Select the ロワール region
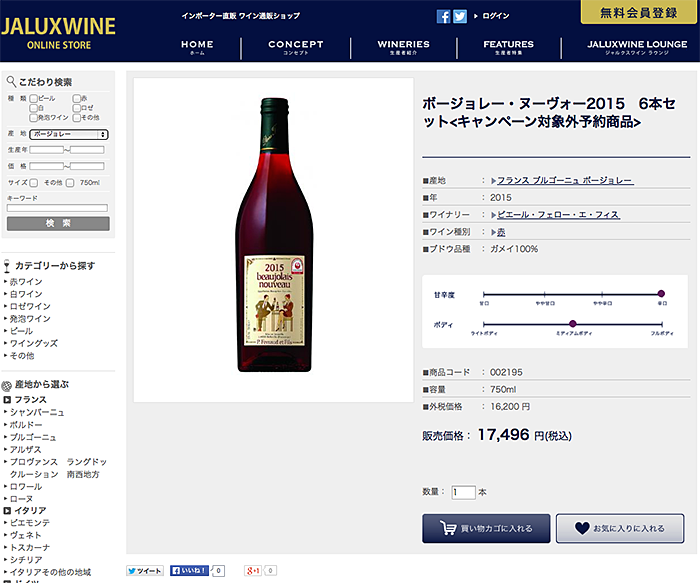This screenshot has width=700, height=583. click(26, 487)
